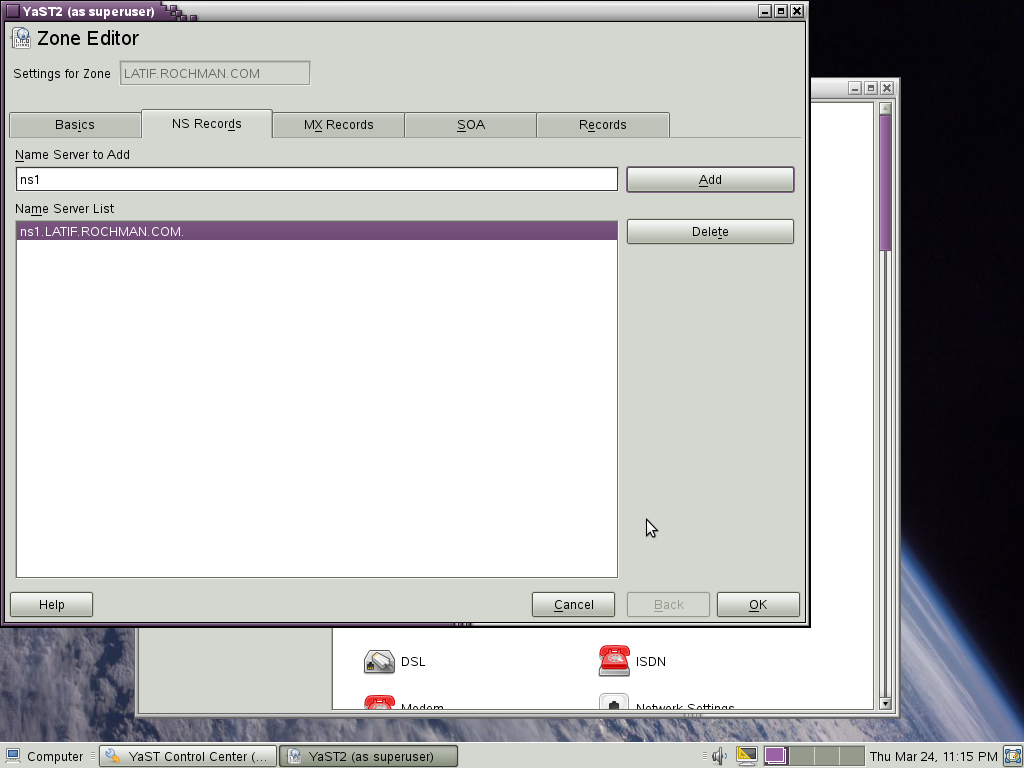Click the Zone Editor header icon
The image size is (1024, 768).
(21, 38)
